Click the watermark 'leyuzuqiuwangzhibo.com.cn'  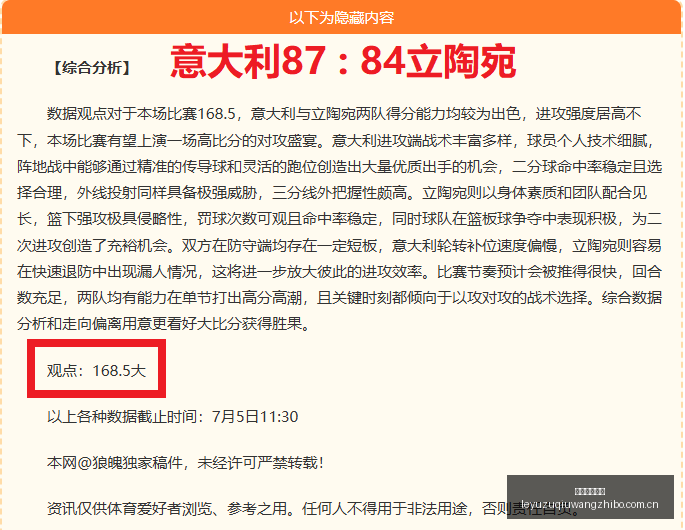click(590, 504)
